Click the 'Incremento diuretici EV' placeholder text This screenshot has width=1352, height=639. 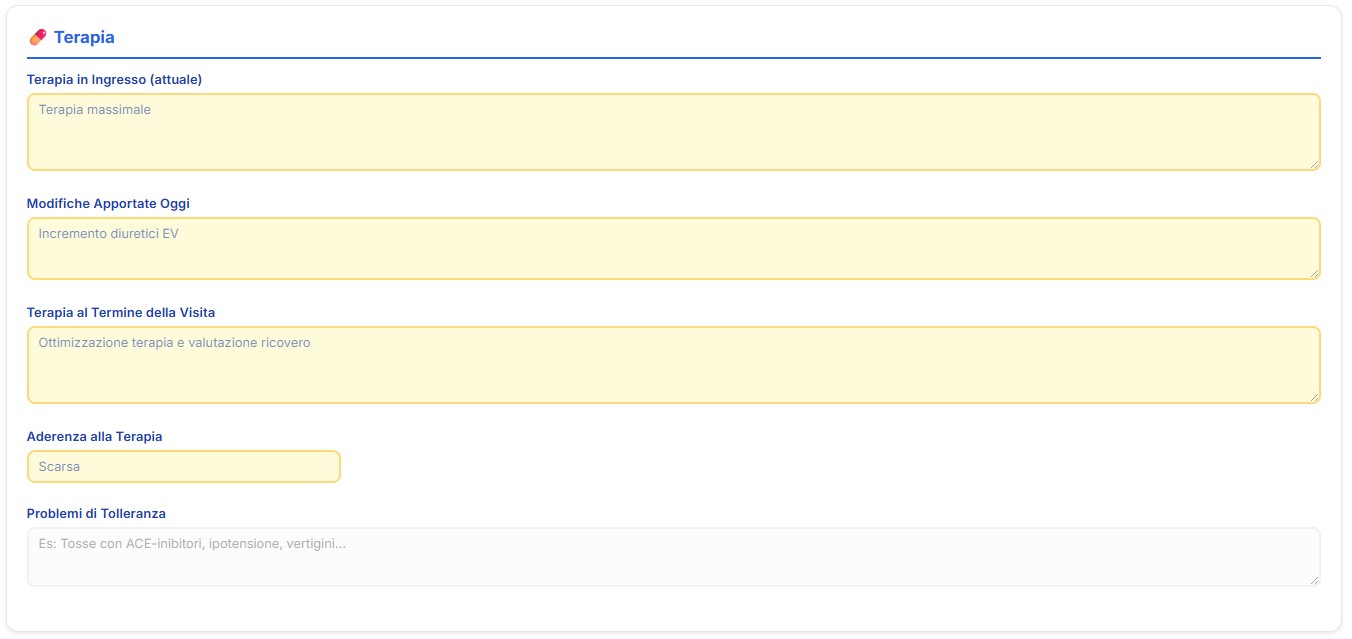pyautogui.click(x=108, y=233)
